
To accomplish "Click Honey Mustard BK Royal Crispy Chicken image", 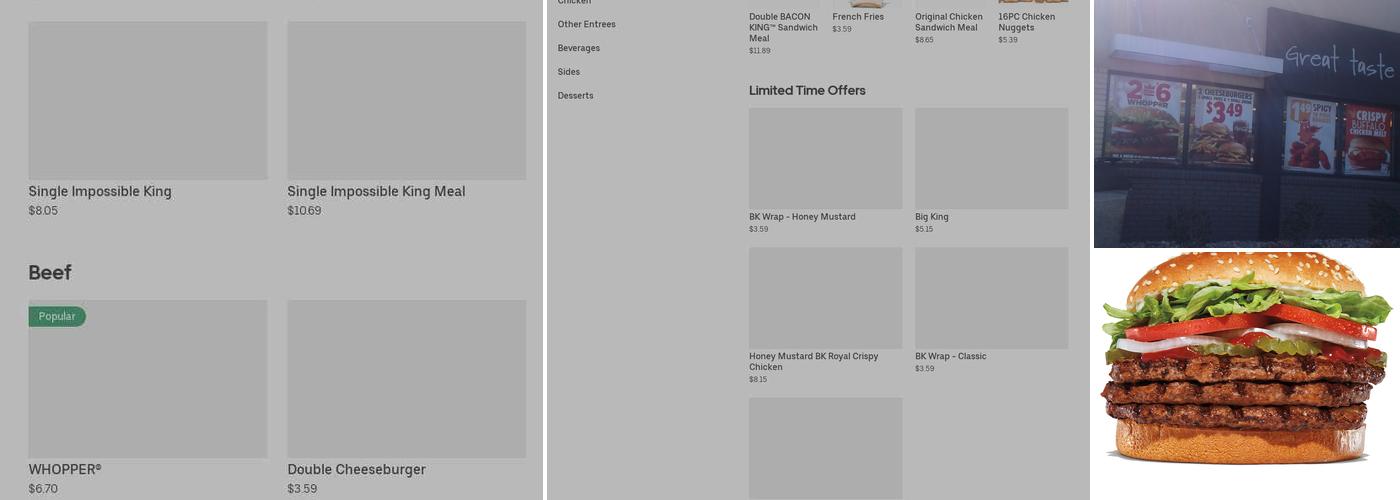I will coord(825,298).
